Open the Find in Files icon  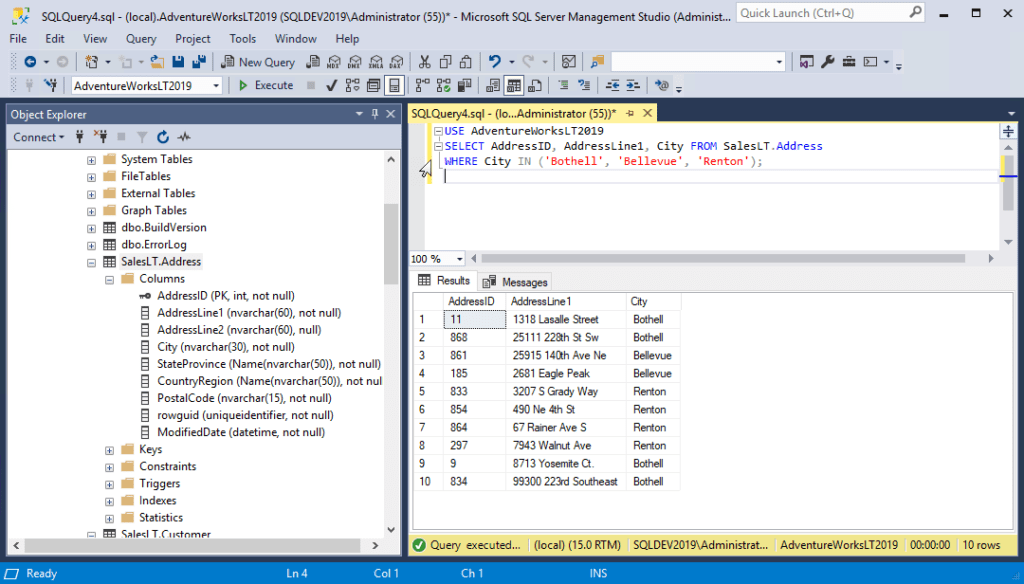click(x=597, y=62)
